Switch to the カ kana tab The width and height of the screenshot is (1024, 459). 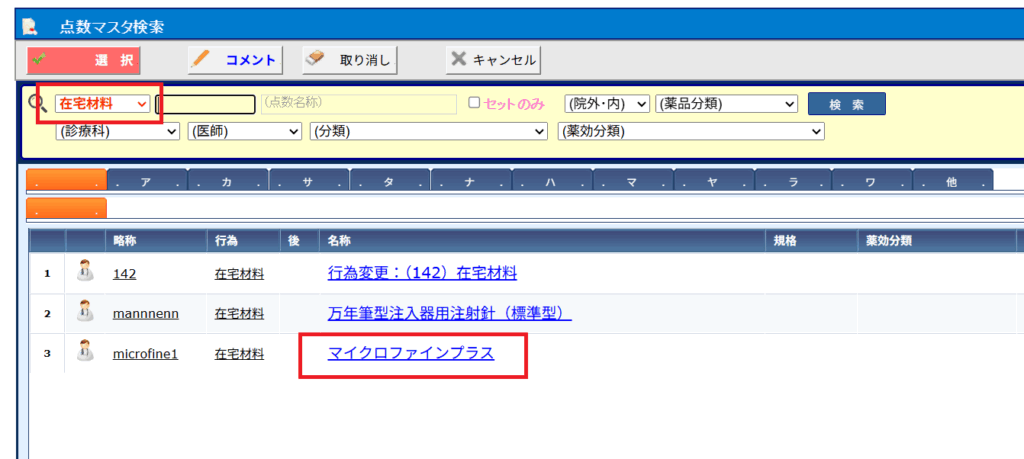point(227,182)
